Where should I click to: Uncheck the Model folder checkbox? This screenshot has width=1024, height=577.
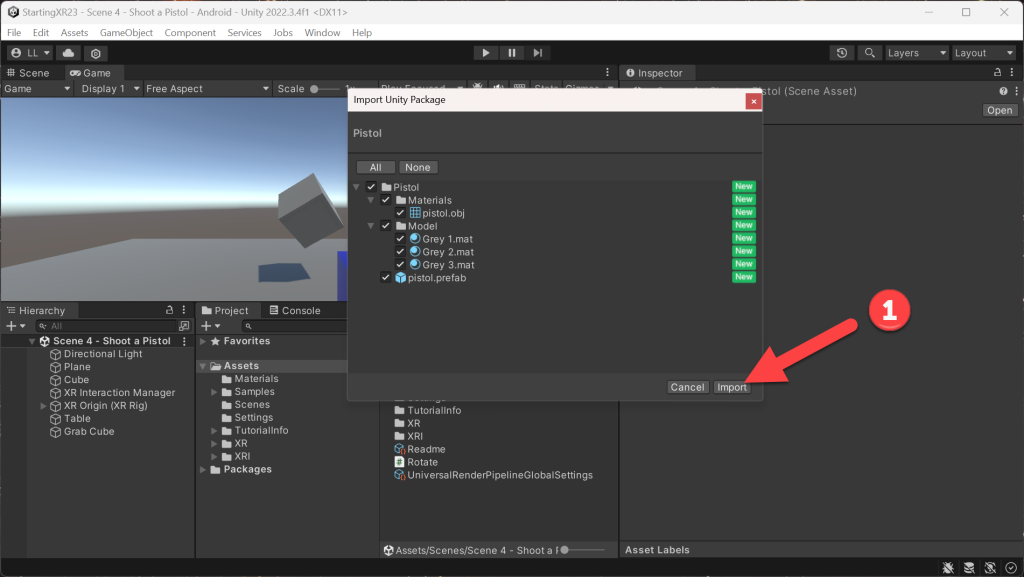[x=386, y=226]
